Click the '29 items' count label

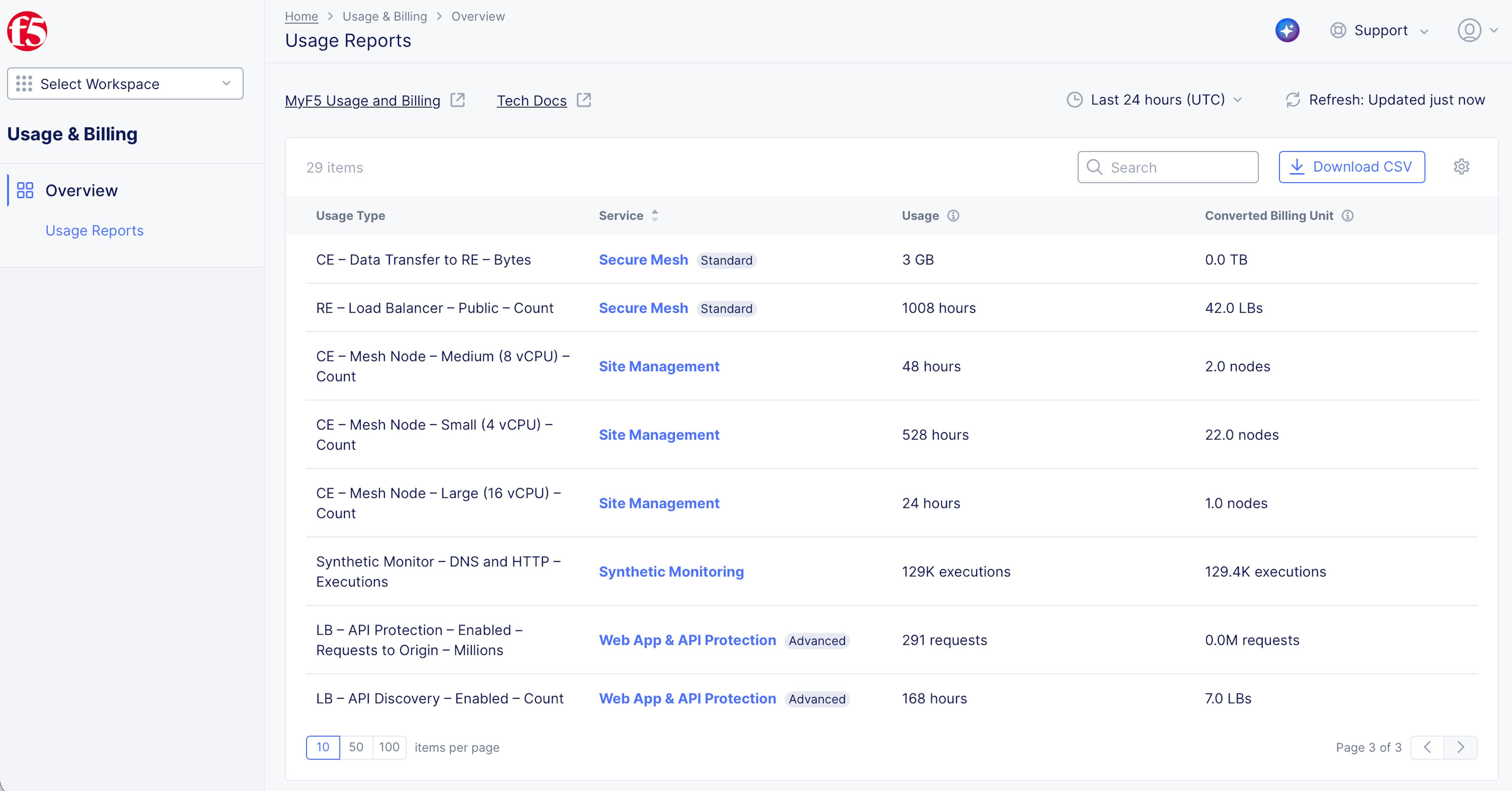[335, 168]
